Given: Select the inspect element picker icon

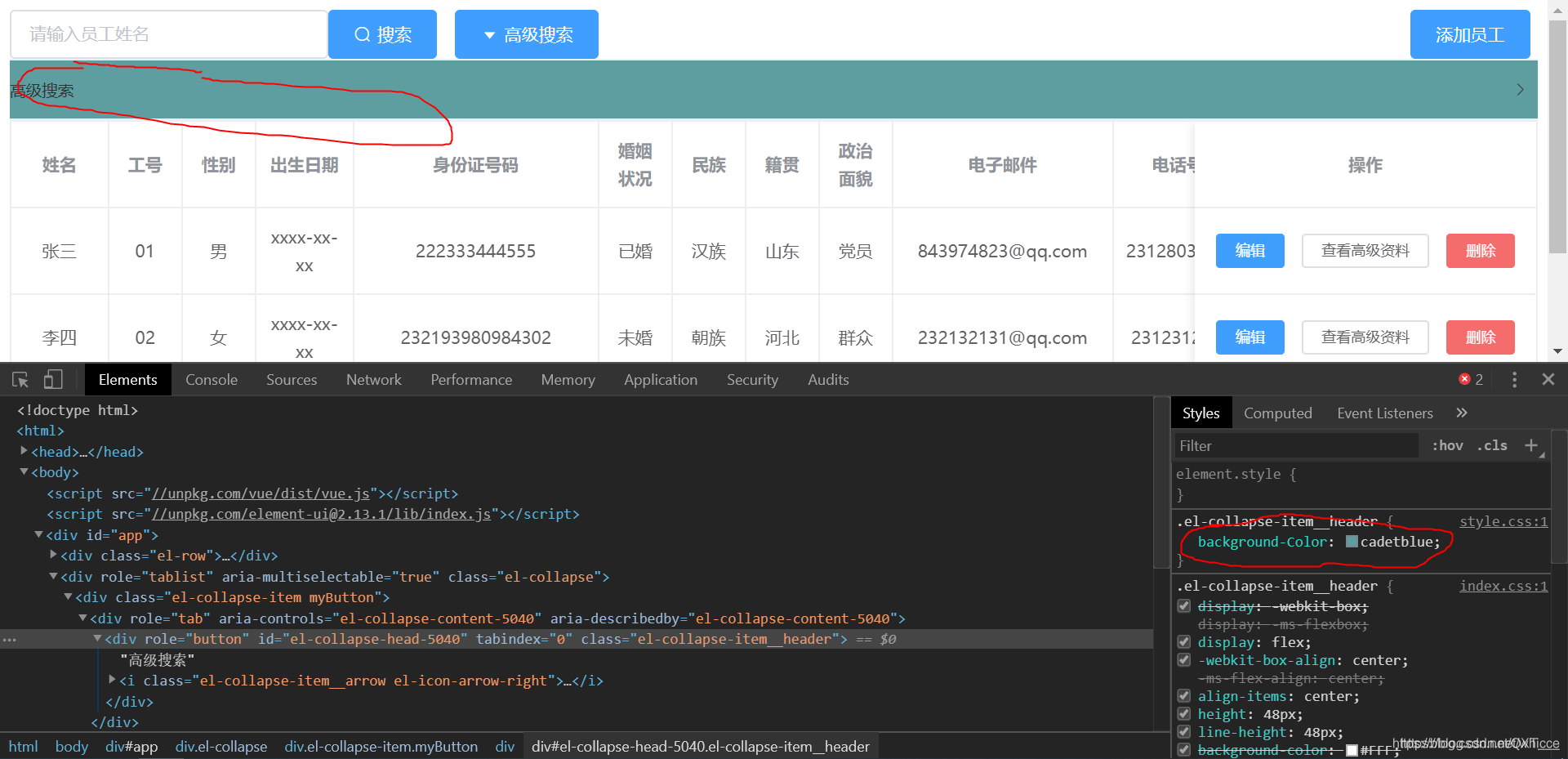Looking at the screenshot, I should [20, 380].
